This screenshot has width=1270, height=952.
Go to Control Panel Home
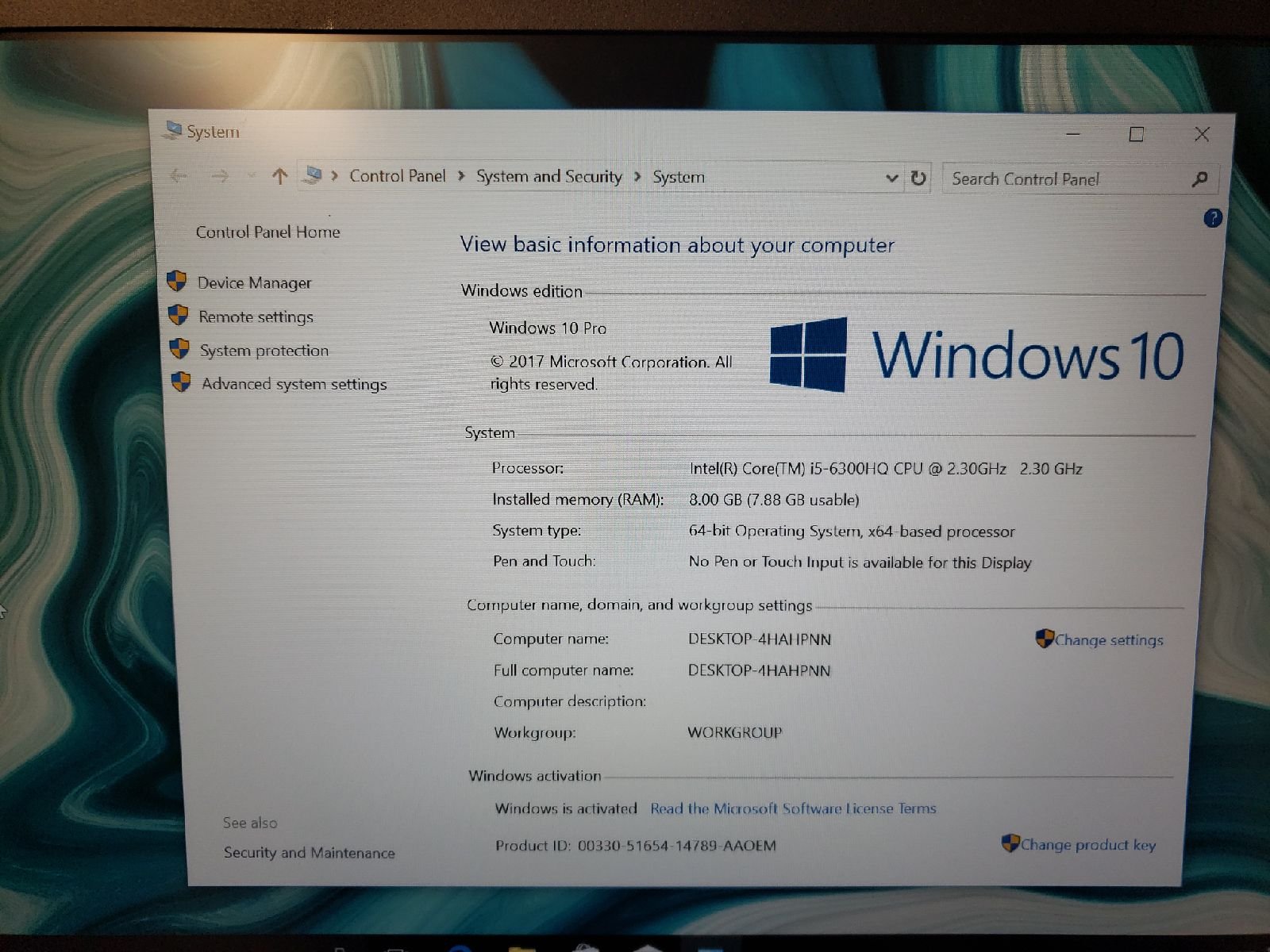(268, 232)
